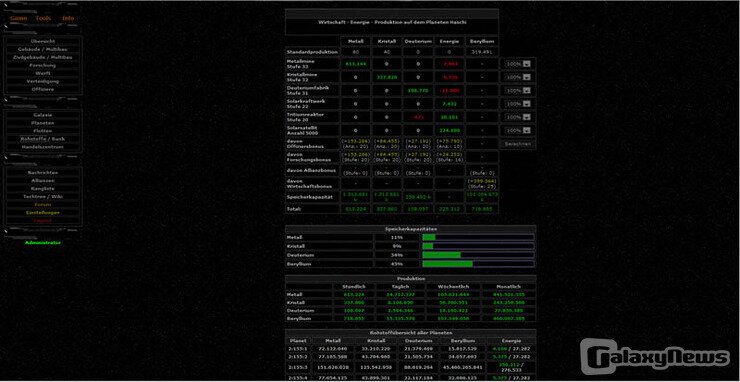Viewport: 740px width, 382px height.
Task: Open the Handelszentrum page
Action: (43, 147)
